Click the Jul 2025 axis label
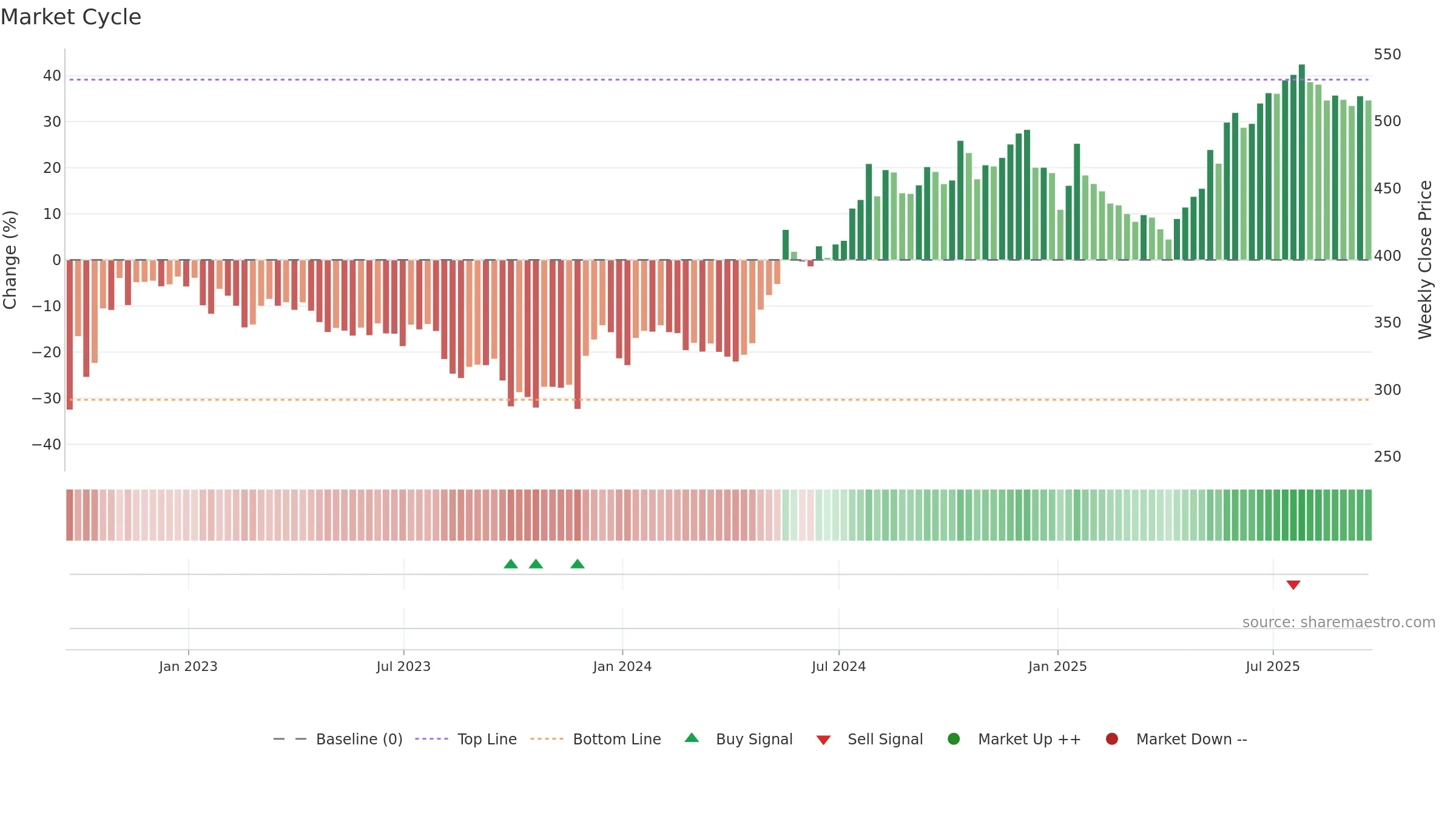1456x819 pixels. (1273, 666)
